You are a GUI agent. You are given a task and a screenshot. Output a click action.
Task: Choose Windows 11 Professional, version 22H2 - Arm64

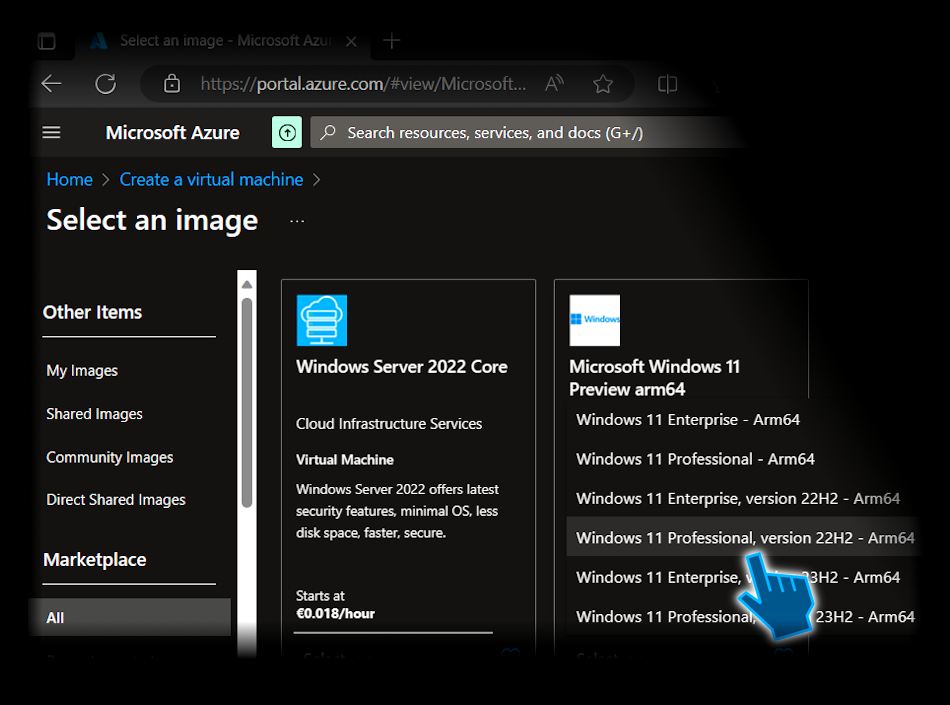[743, 537]
